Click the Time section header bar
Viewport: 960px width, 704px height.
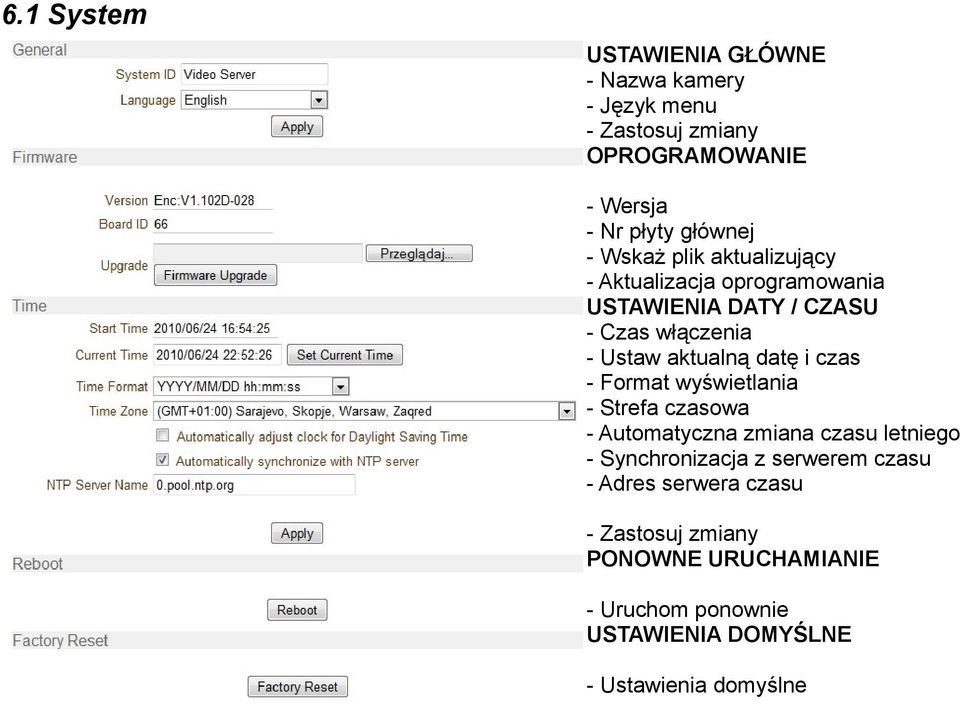click(297, 305)
